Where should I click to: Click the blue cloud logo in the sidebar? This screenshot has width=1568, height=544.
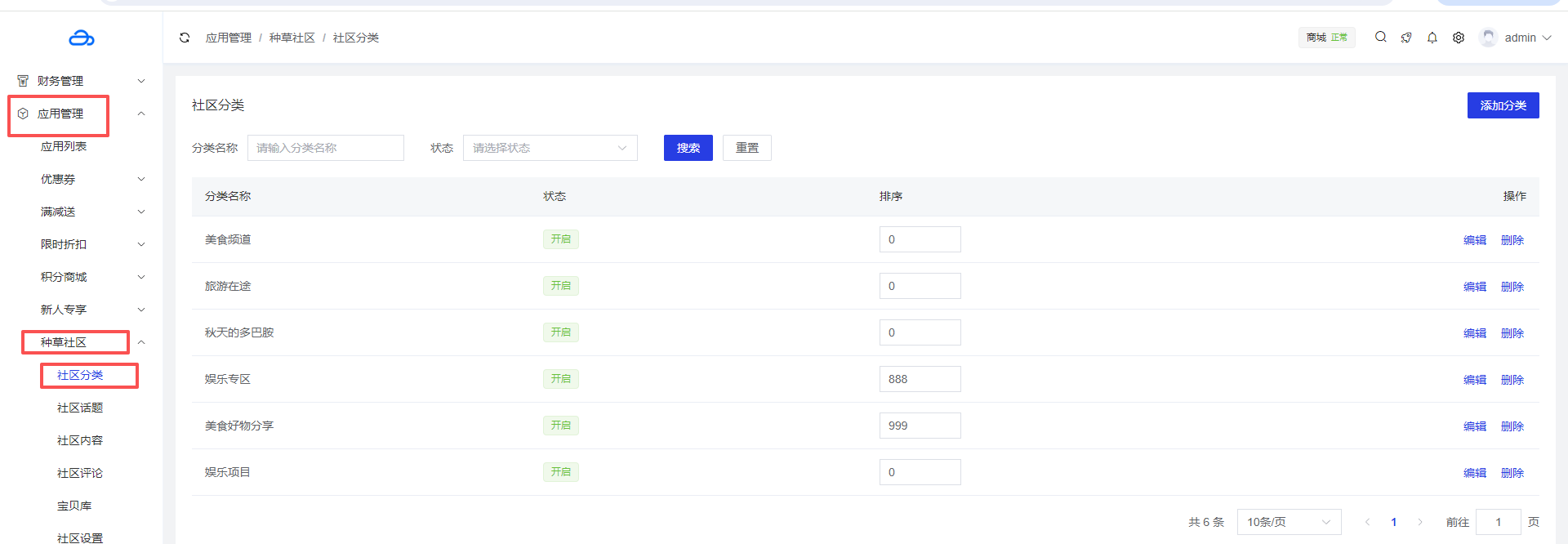coord(81,38)
